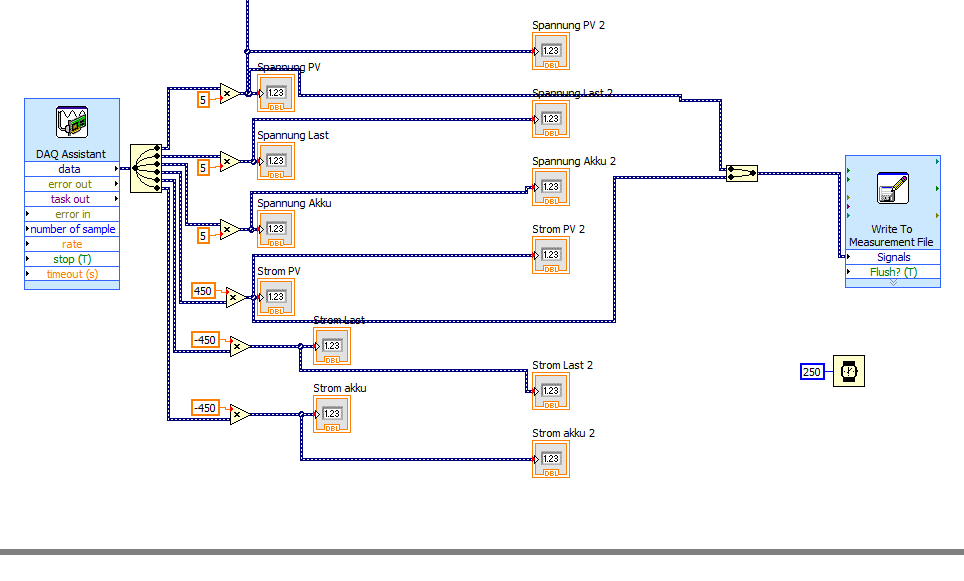This screenshot has width=964, height=581.
Task: Click the Strom PV 2 indicator terminal
Action: pyautogui.click(x=551, y=255)
